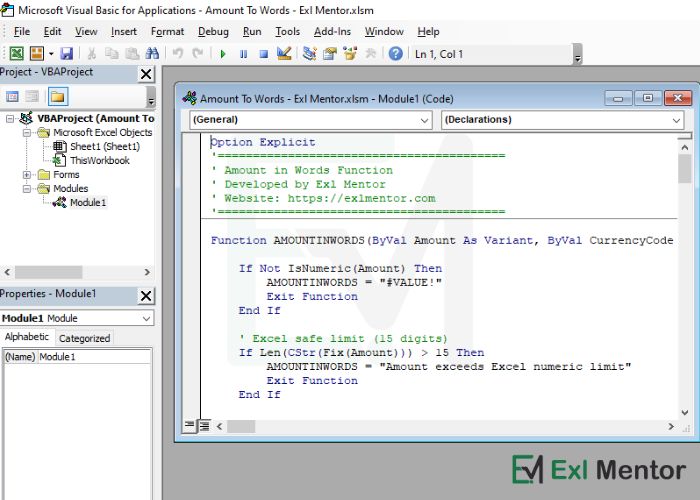This screenshot has width=700, height=500.
Task: Save the workbook with the disk icon
Action: [x=67, y=54]
